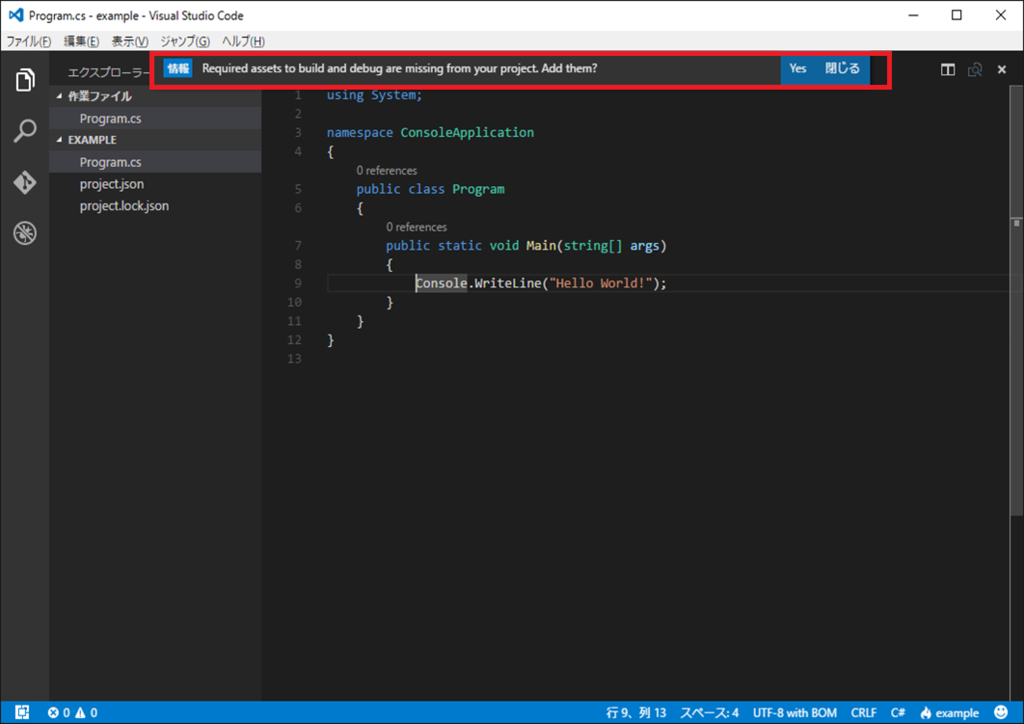Close the Program.cs editor with the X icon

pos(1002,69)
